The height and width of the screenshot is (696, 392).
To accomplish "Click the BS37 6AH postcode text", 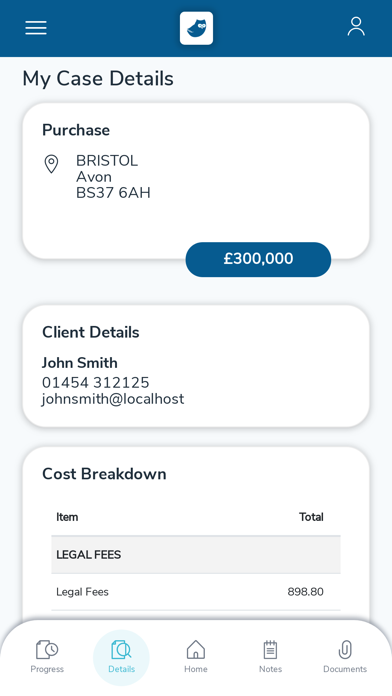I will pos(113,193).
